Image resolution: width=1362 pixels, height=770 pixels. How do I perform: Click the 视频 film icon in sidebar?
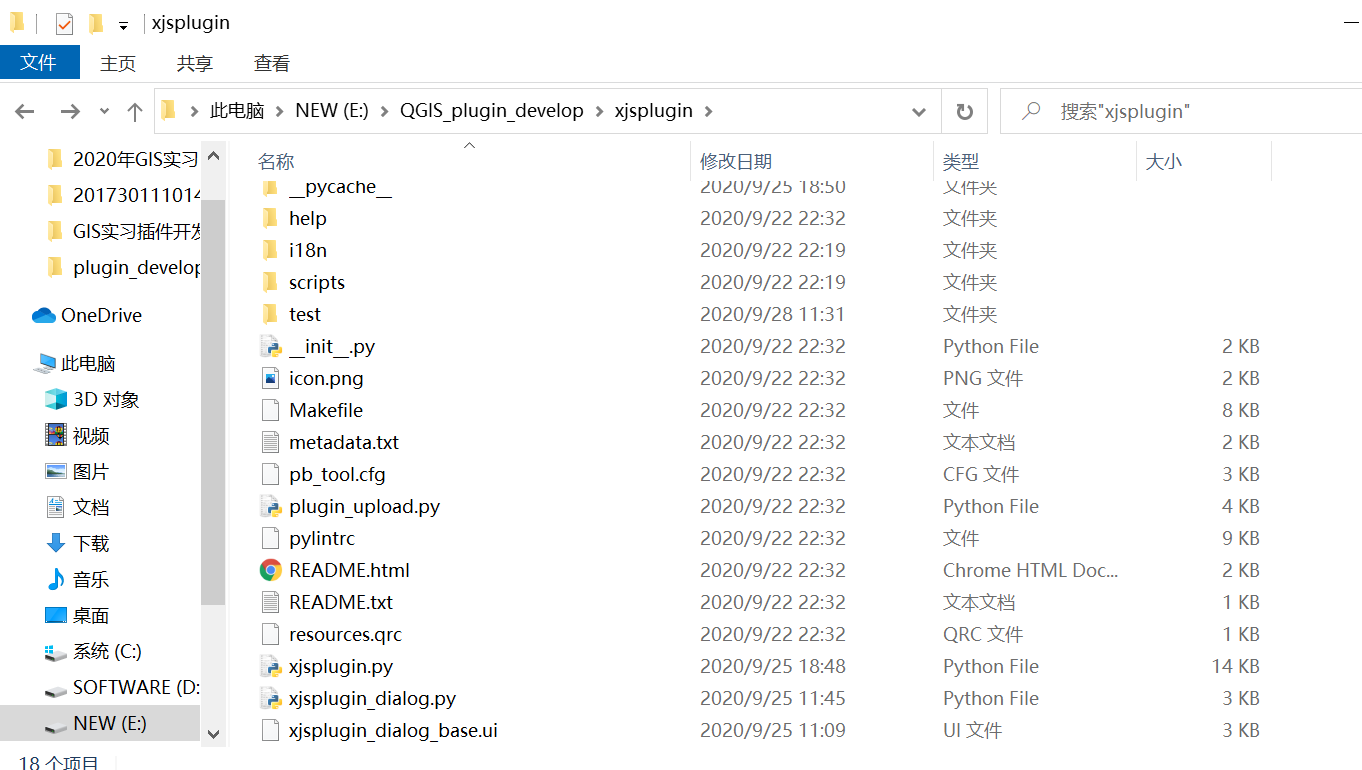coord(56,436)
